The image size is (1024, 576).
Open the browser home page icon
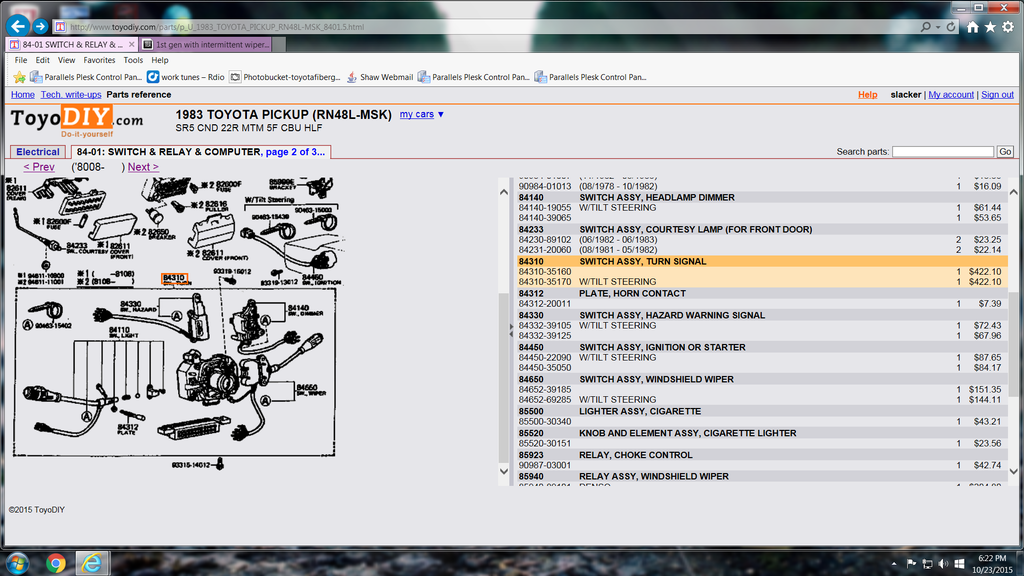coord(972,27)
